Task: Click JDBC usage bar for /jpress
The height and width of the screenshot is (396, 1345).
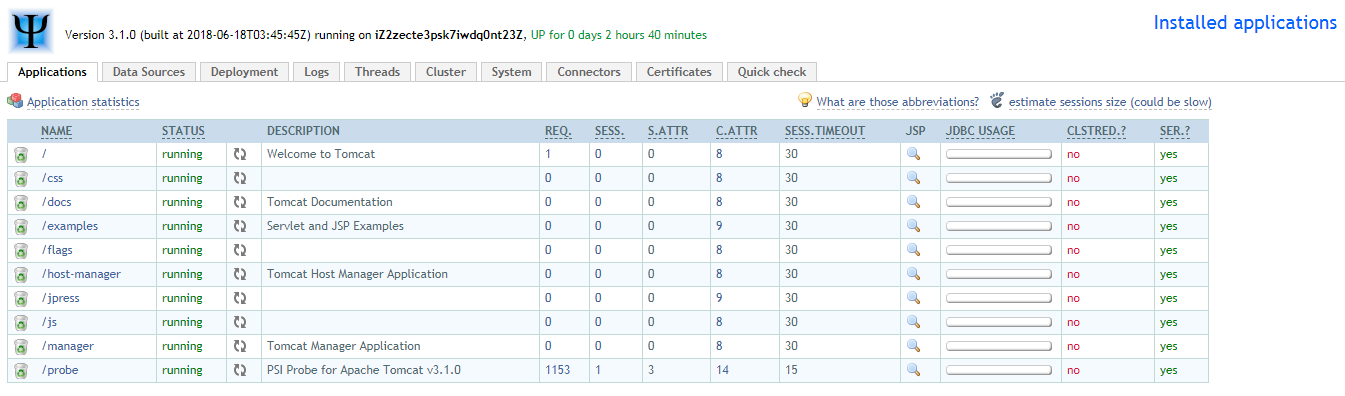Action: click(999, 299)
